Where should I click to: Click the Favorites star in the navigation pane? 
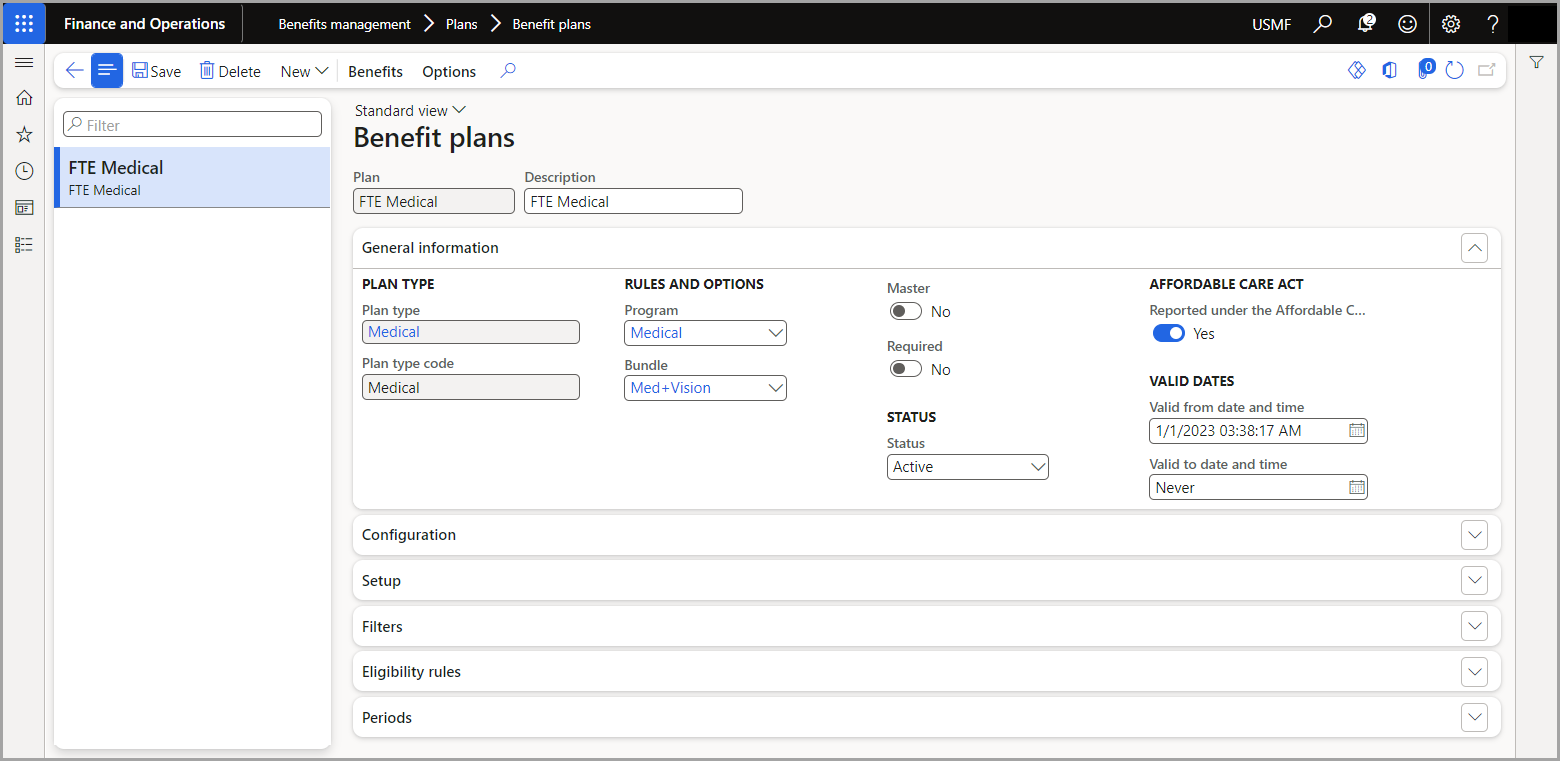(24, 134)
